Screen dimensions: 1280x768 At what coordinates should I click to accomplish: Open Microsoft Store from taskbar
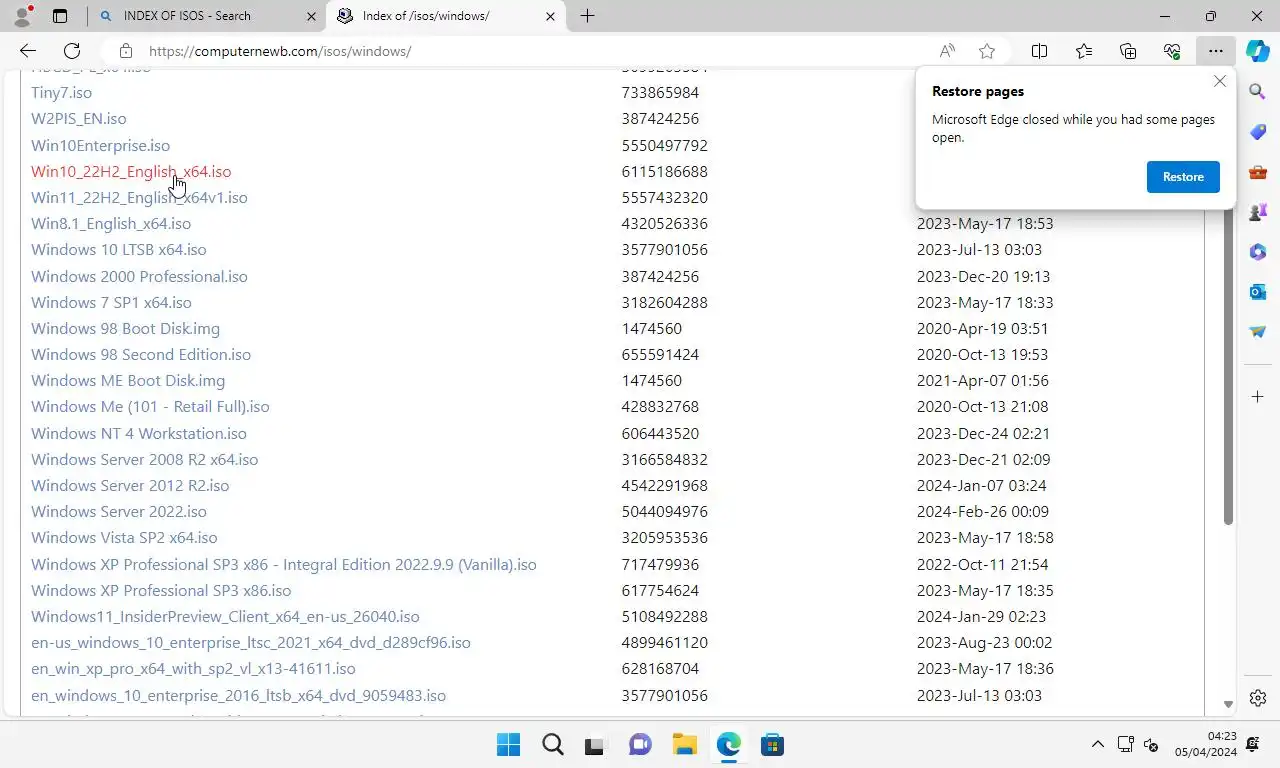coord(772,744)
